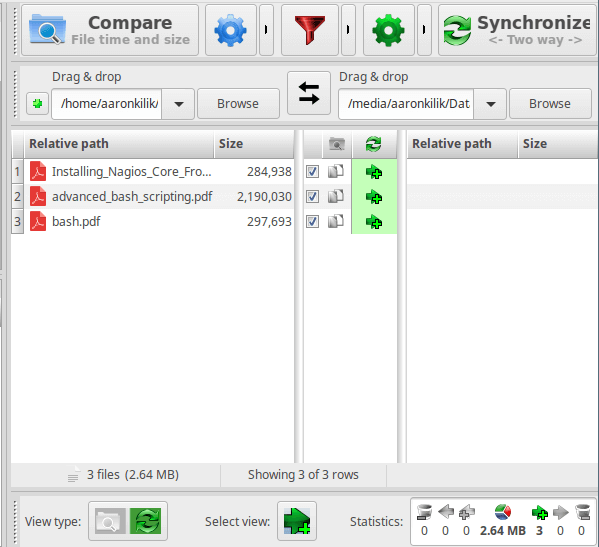Click create-left plus statistics icon

(x=466, y=512)
